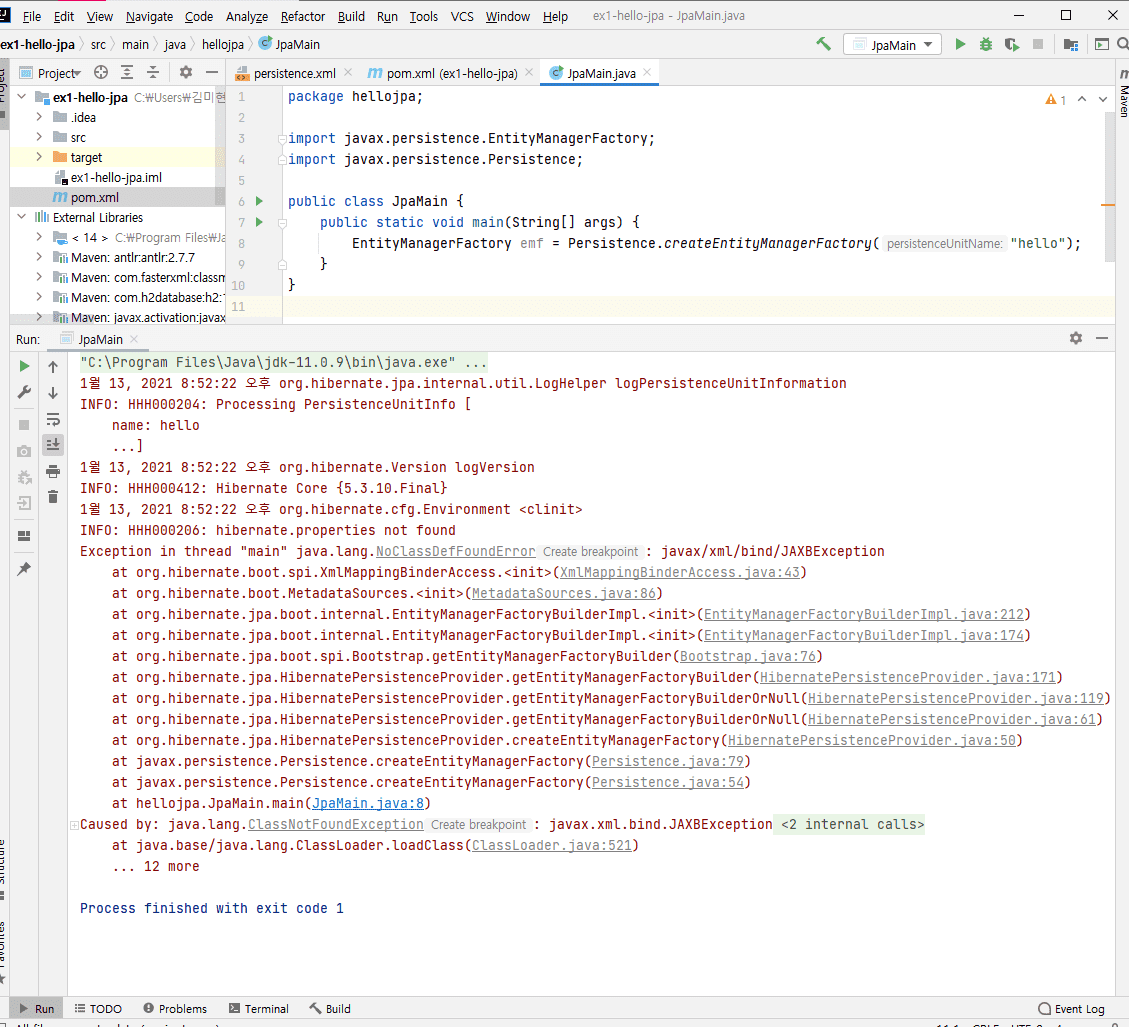Expand the target folder
1129x1027 pixels.
[39, 157]
